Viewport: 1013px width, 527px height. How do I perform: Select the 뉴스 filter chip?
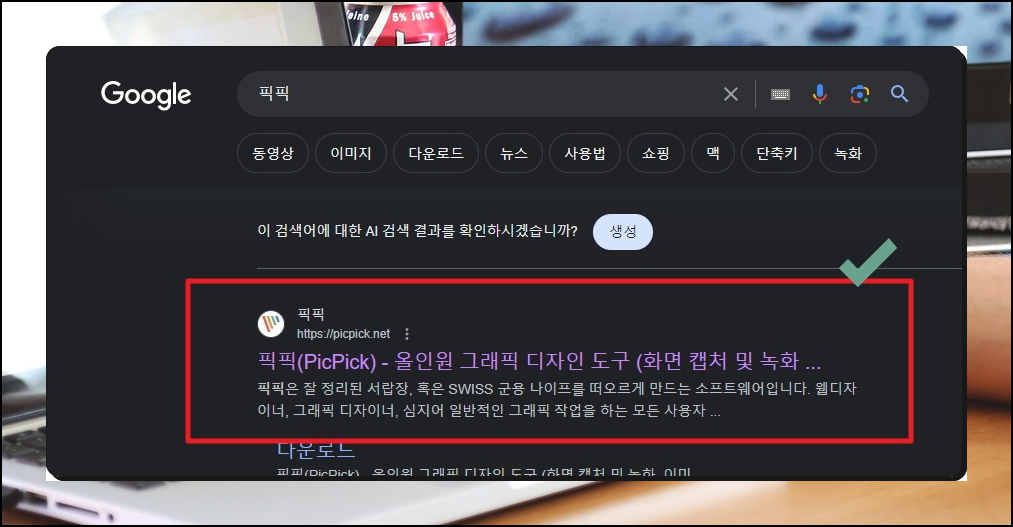(514, 154)
